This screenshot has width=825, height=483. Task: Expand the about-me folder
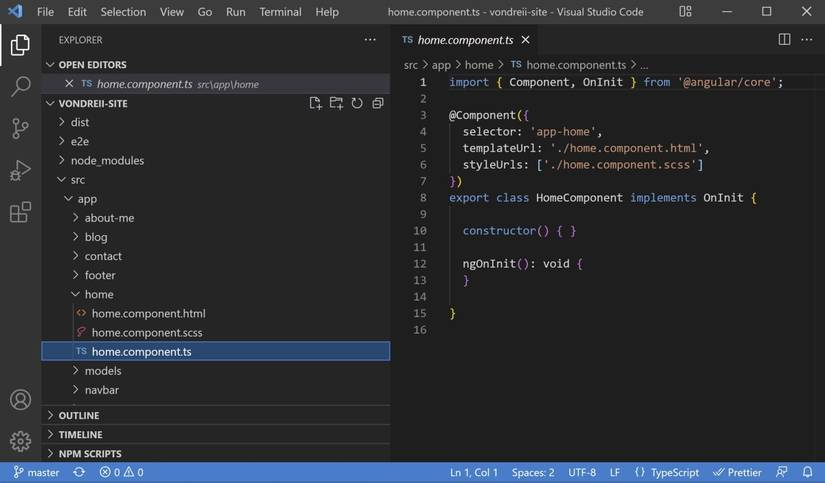pos(216,218)
